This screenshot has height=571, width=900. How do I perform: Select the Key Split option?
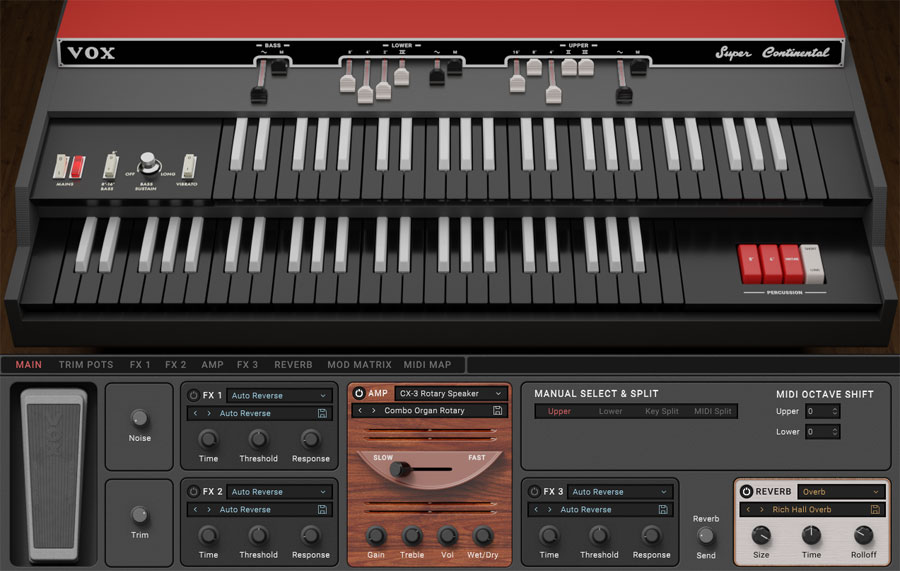[x=661, y=411]
